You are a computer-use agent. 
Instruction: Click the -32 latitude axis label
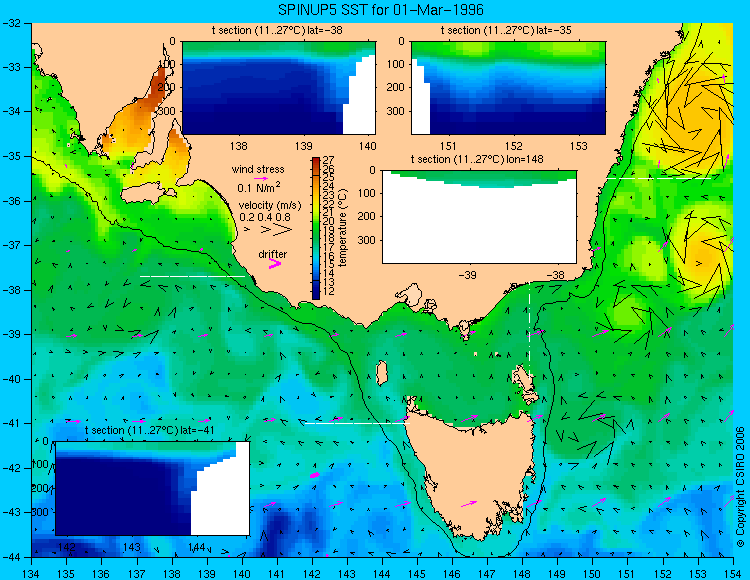[x=11, y=23]
